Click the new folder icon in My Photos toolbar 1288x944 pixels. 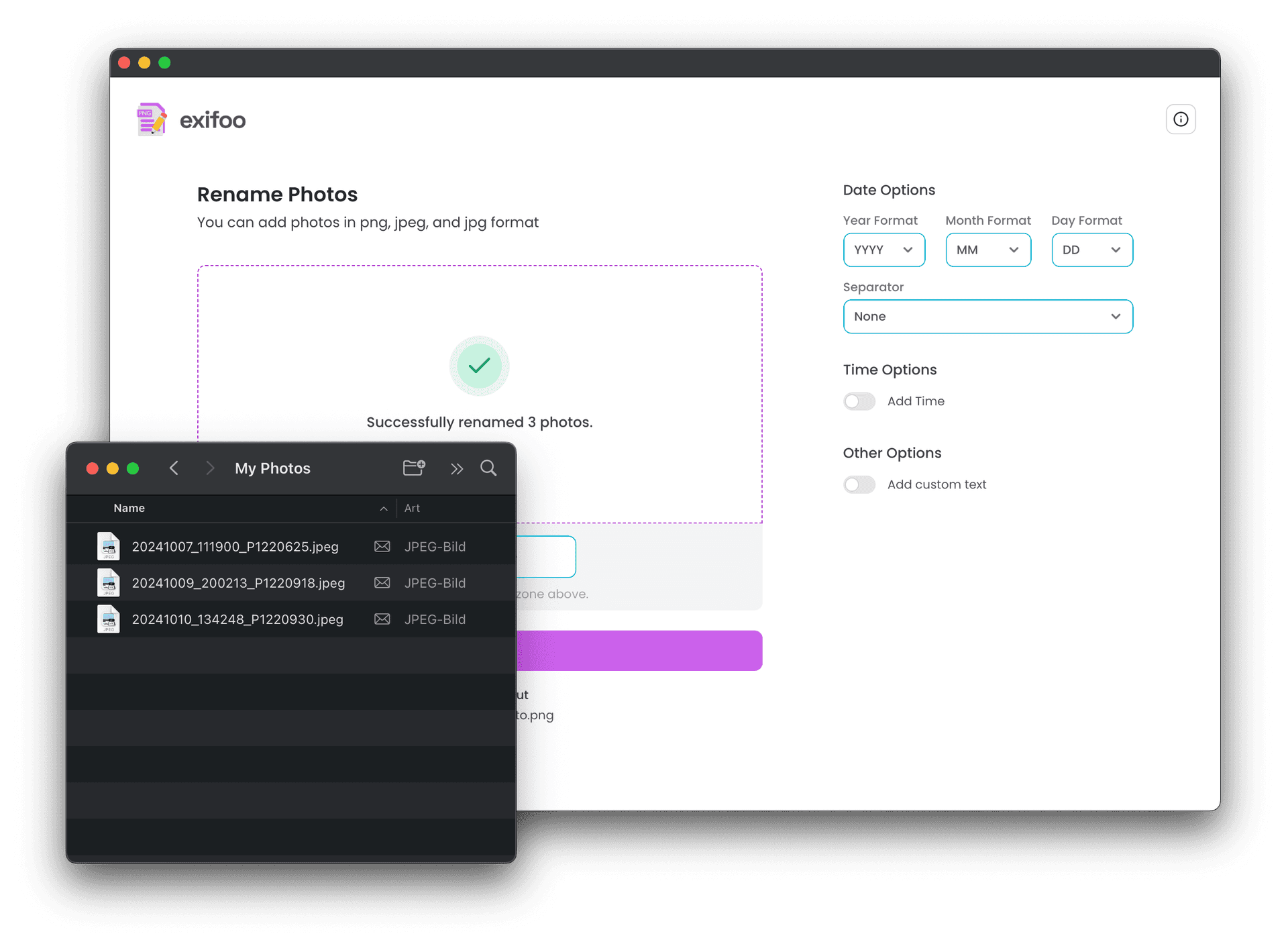click(x=414, y=468)
